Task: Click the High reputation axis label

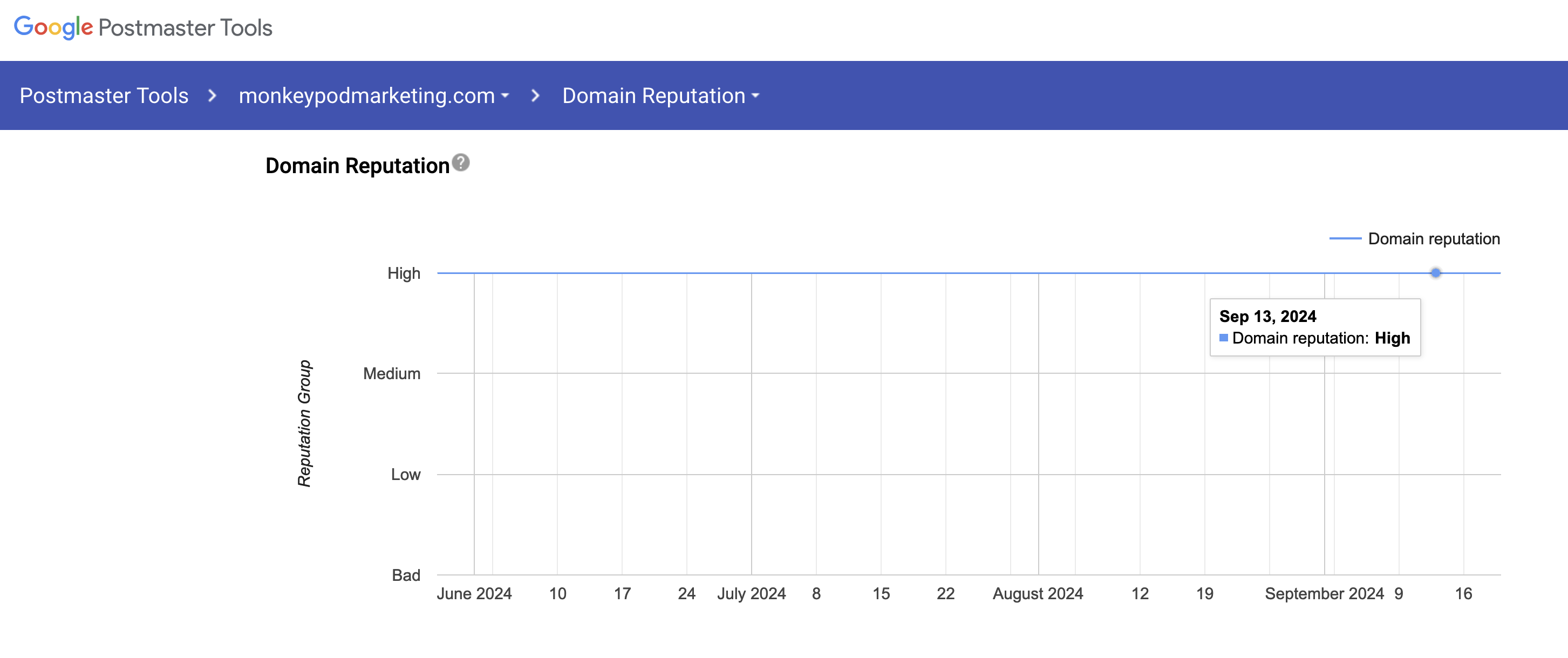Action: [404, 273]
